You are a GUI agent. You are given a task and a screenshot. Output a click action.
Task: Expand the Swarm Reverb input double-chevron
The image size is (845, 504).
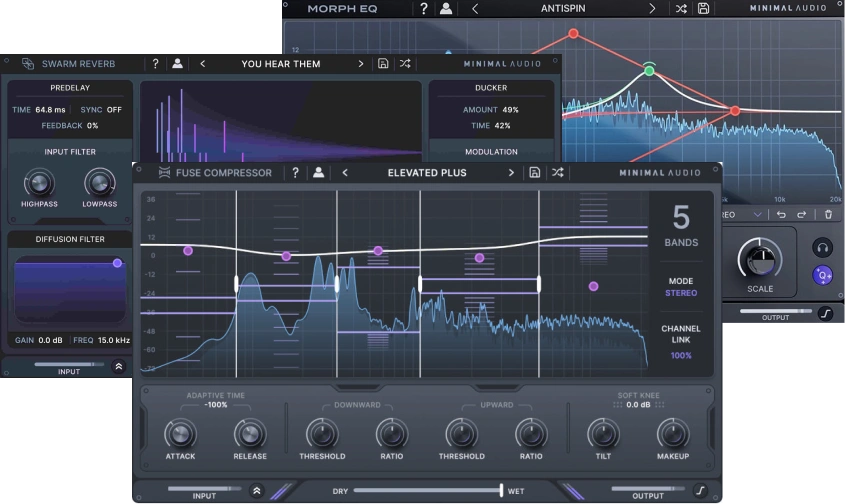[x=118, y=367]
